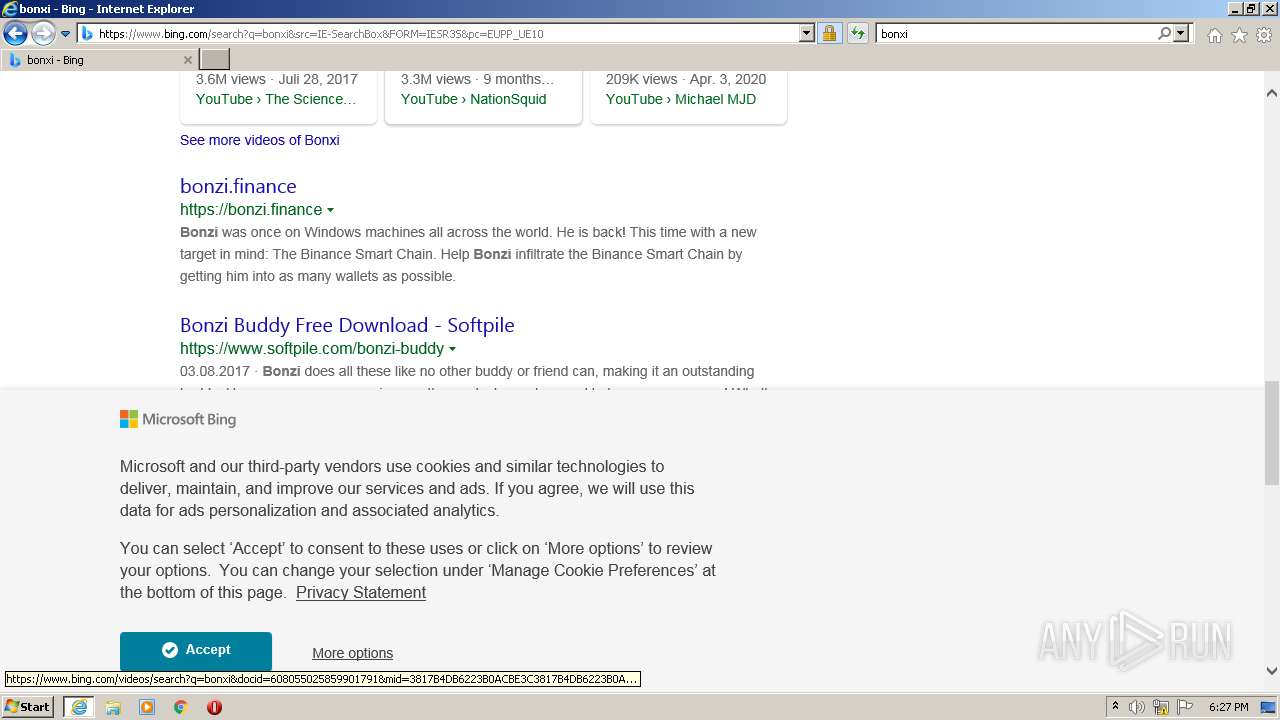Open Windows Media Player taskbar icon
Viewport: 1280px width, 720px height.
[x=147, y=707]
